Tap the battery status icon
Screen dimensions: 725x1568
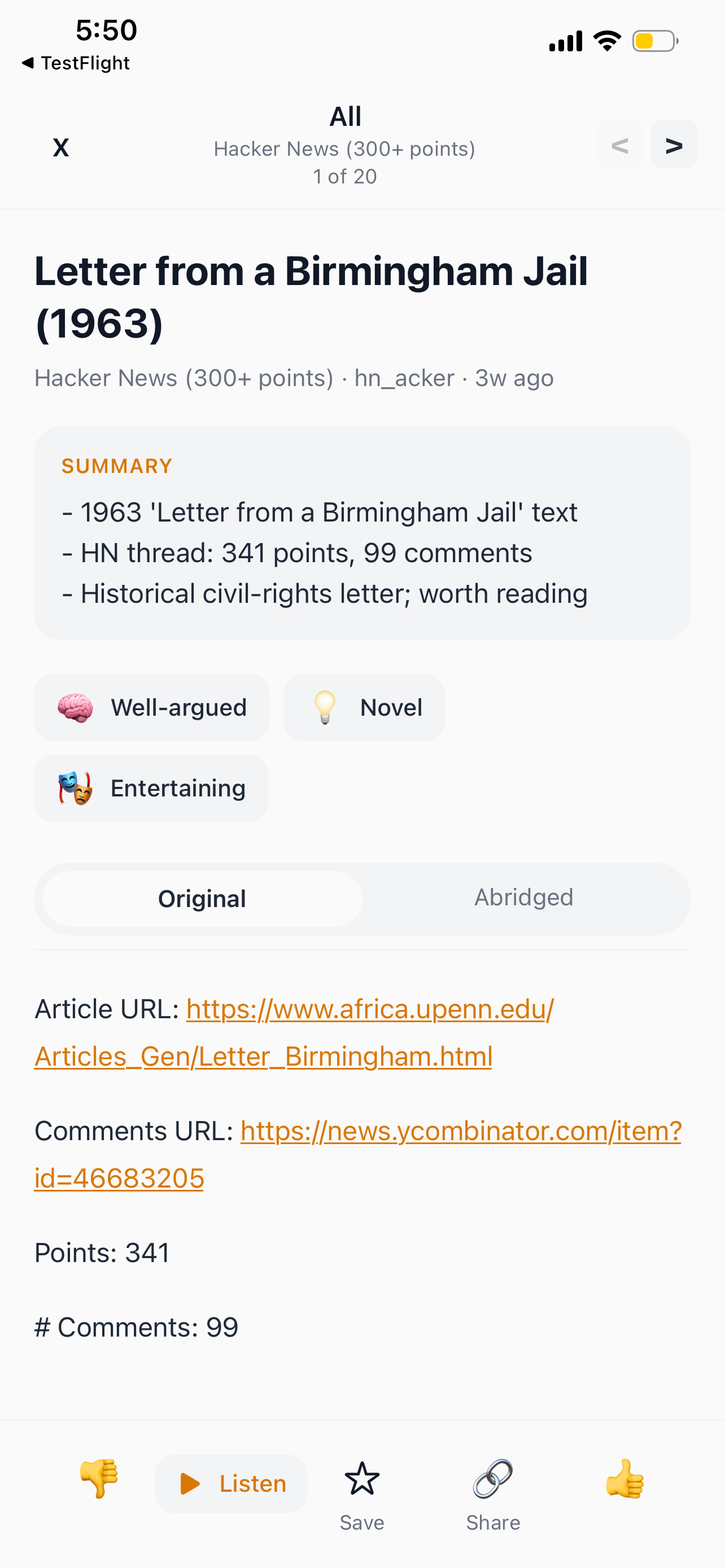click(655, 41)
